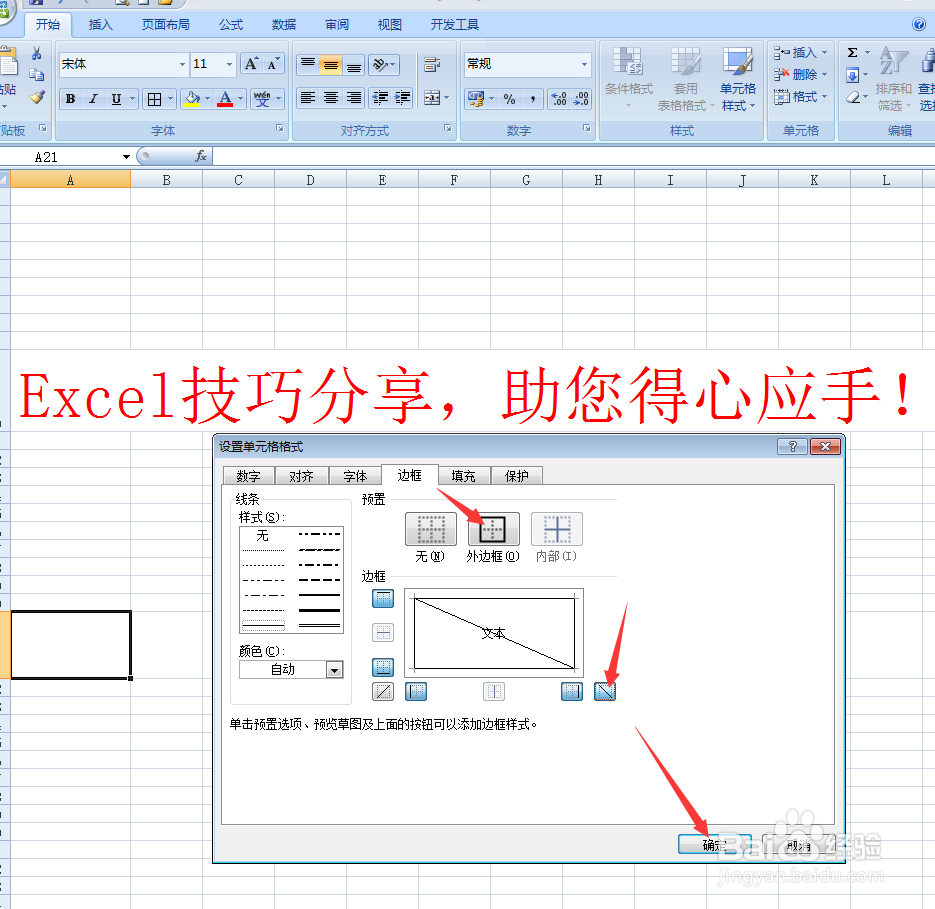This screenshot has height=909, width=935.
Task: Click the diagonal down border icon
Action: tap(605, 691)
